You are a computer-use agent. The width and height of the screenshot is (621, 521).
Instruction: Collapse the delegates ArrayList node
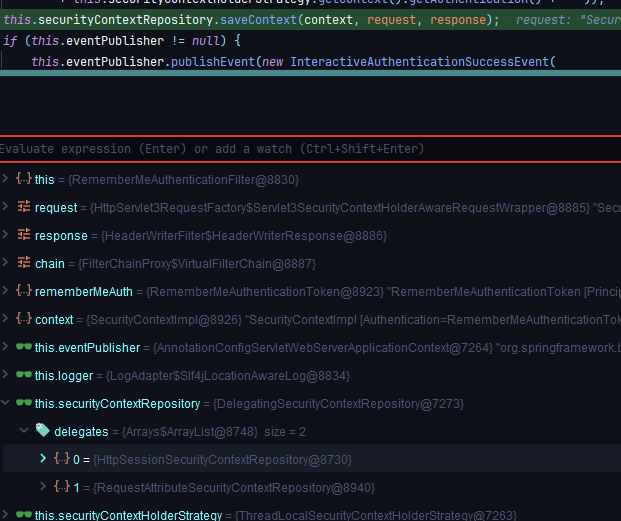click(24, 430)
